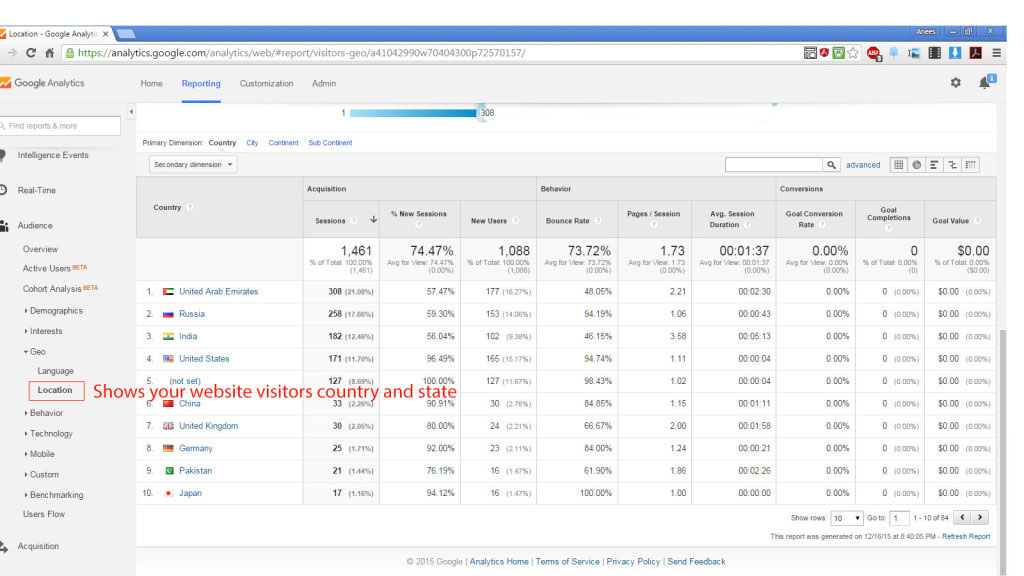Open Real-Time in the sidebar

point(37,191)
